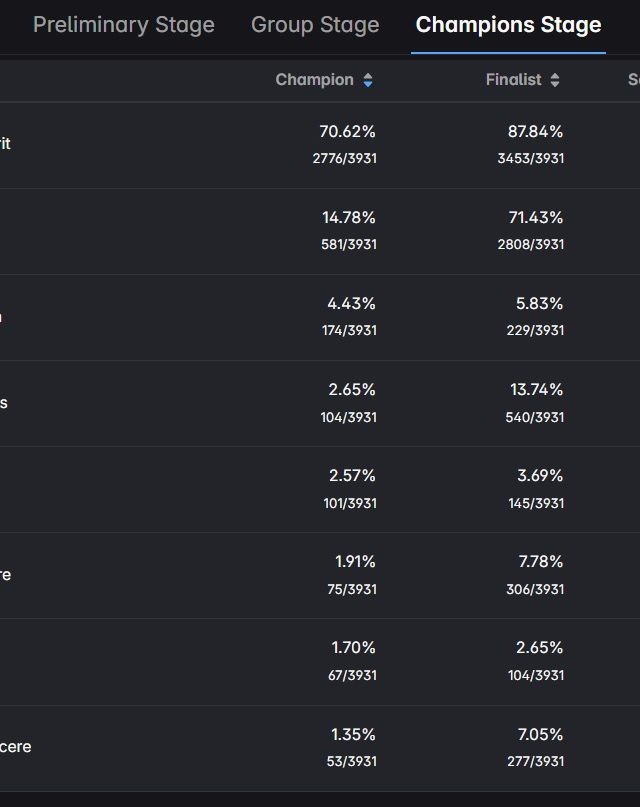This screenshot has height=807, width=640.
Task: Click the Champion column sort arrows icon
Action: tap(368, 81)
